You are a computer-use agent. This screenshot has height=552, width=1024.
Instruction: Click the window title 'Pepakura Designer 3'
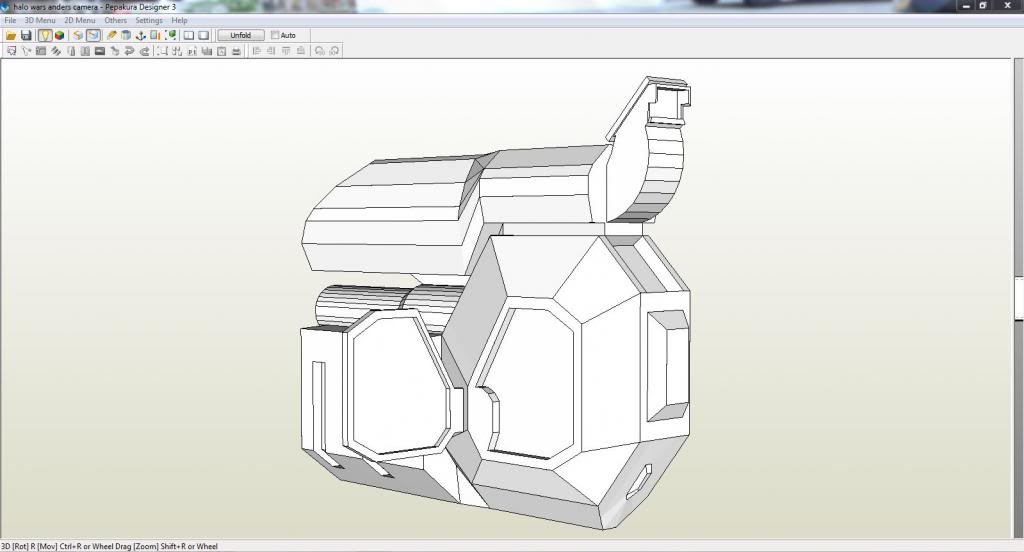click(140, 7)
